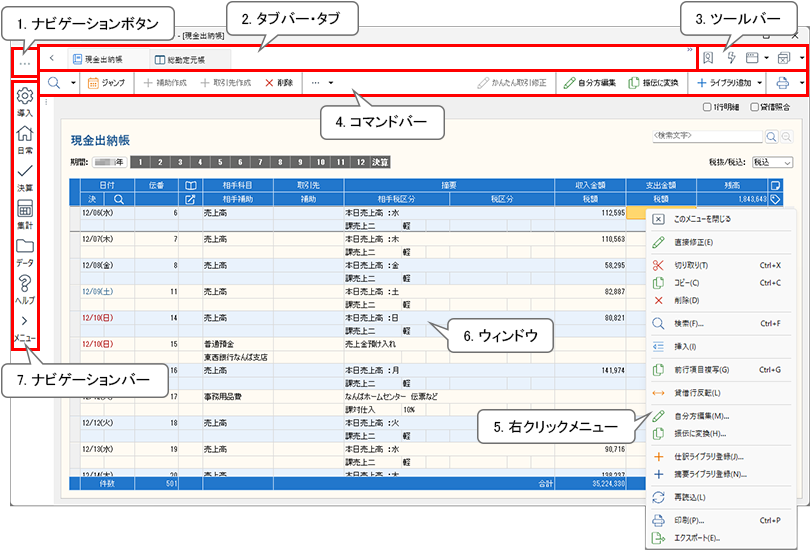
Task: Choose 再読込(L) in the context menu
Action: 719,497
